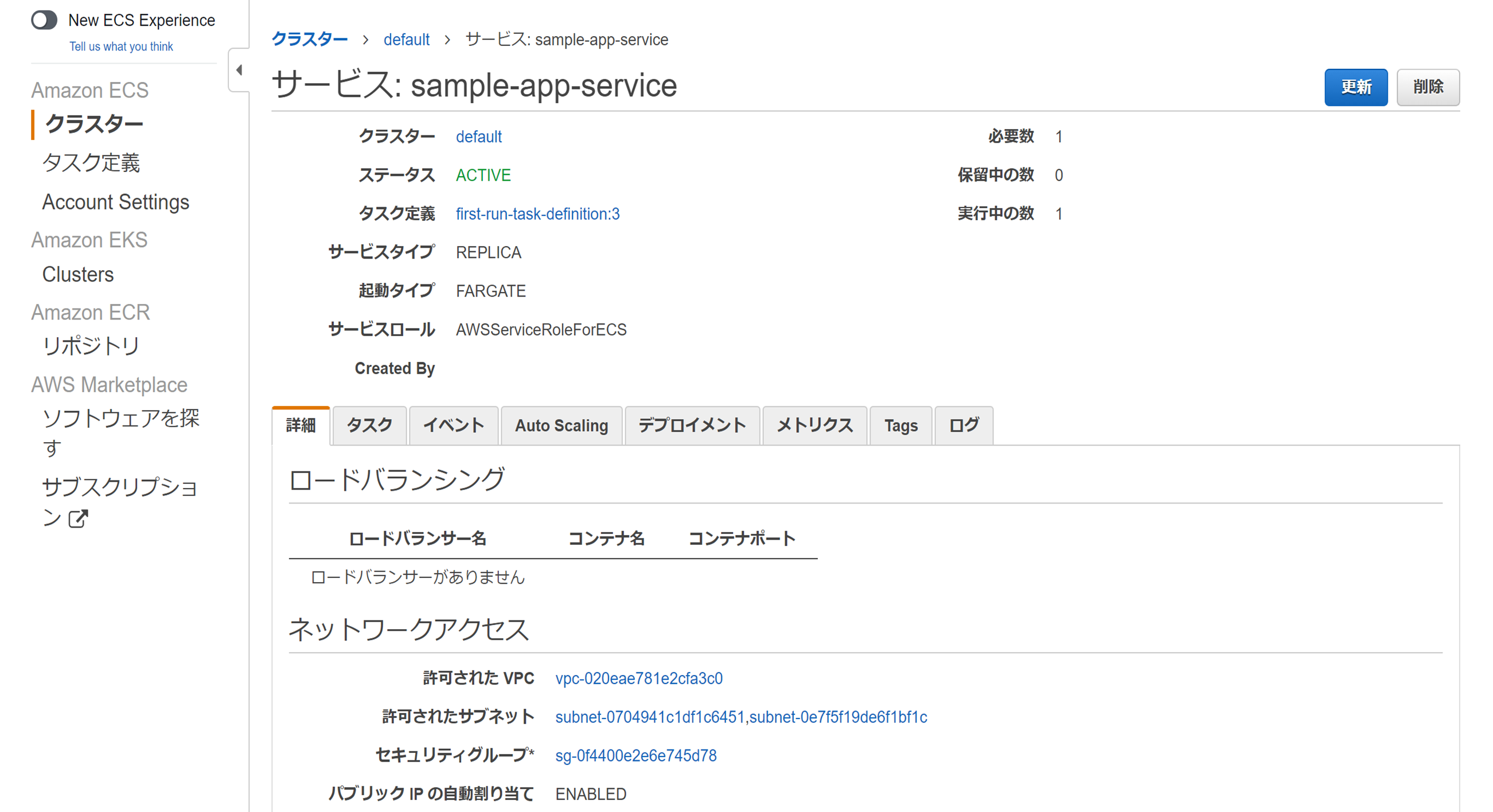Open the vpc-020eae781e2cfa3c0 link
The width and height of the screenshot is (1493, 812).
coord(639,678)
